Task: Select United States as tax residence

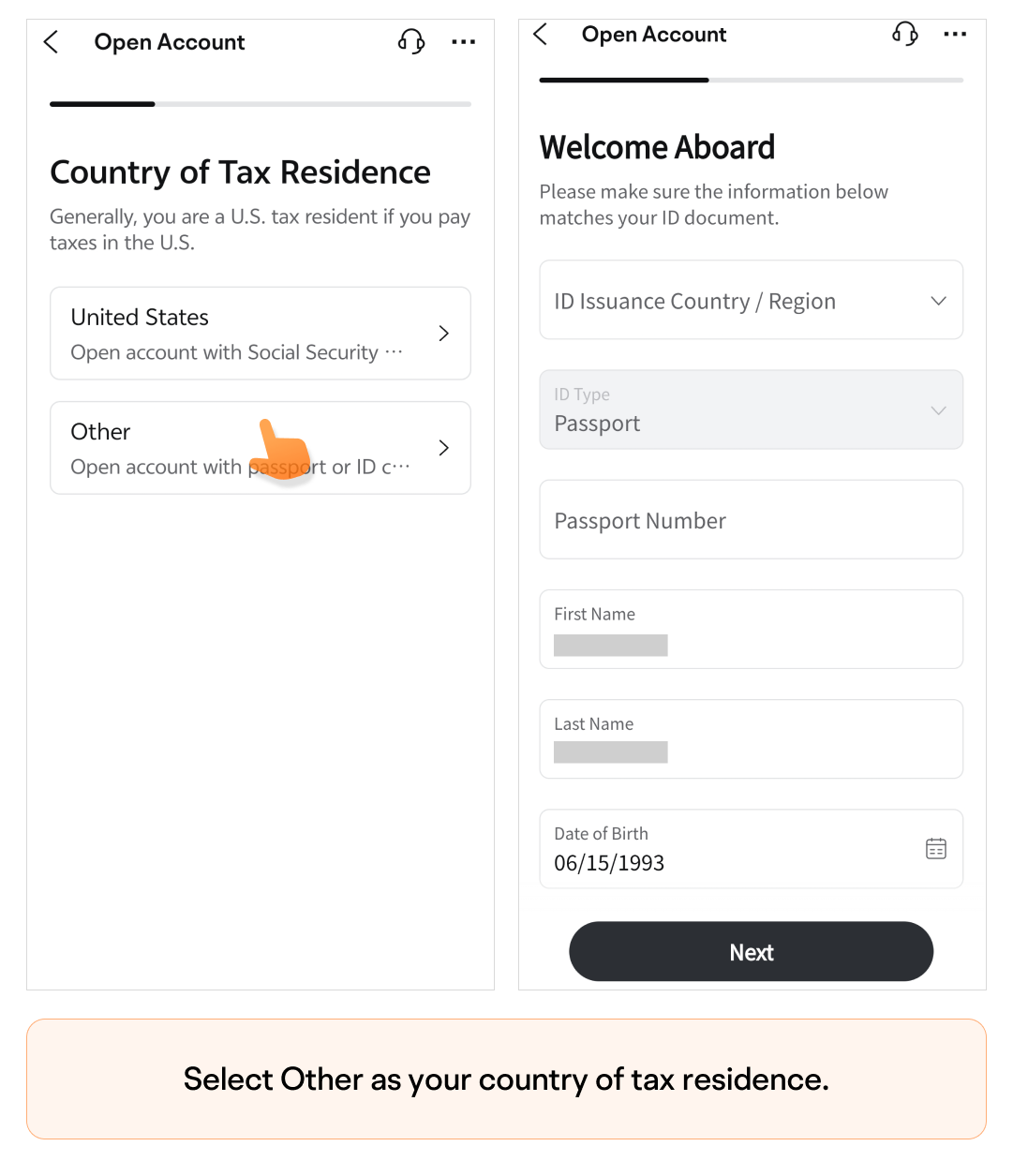Action: tap(261, 334)
